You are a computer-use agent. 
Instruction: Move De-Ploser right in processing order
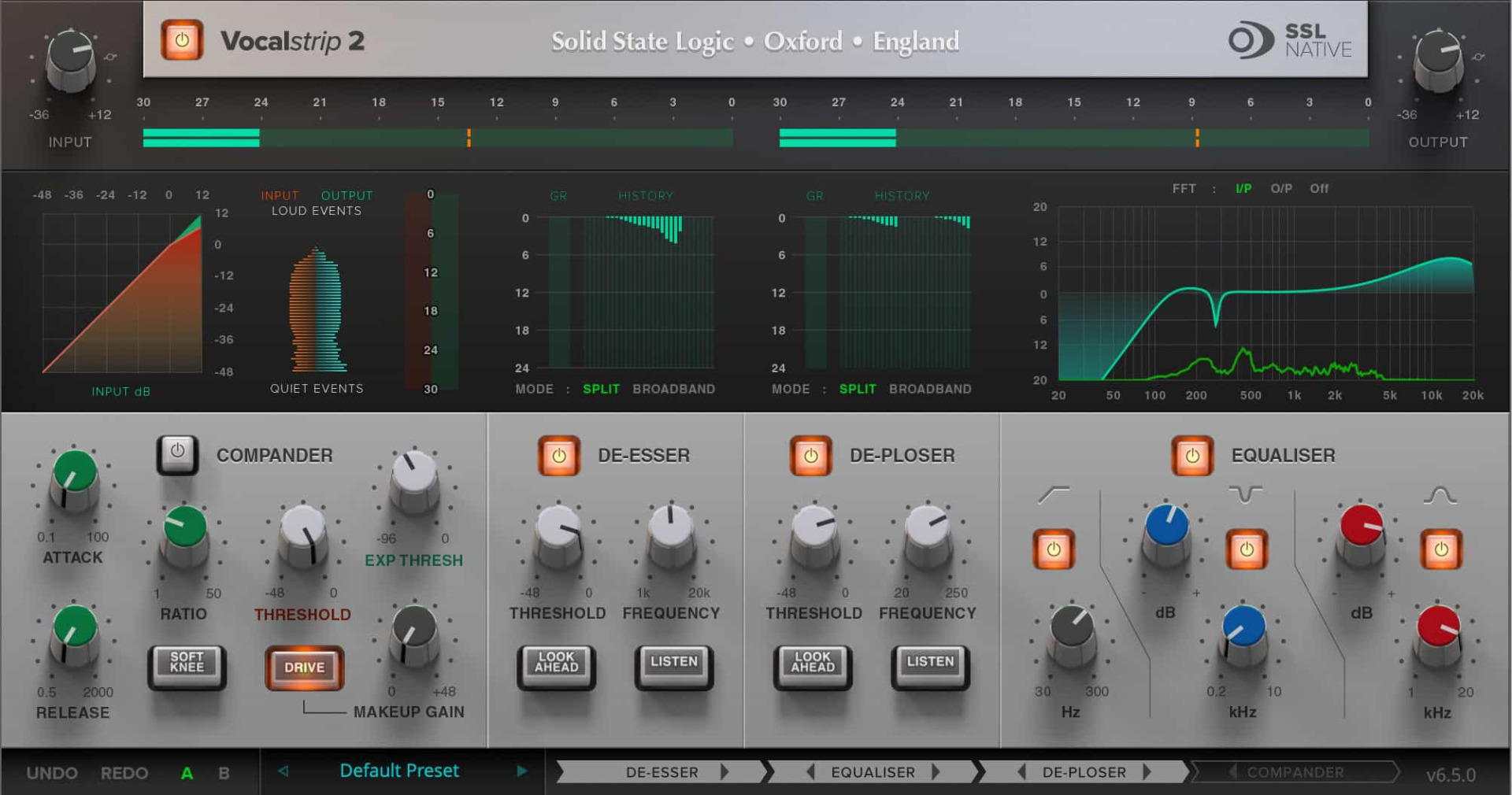click(1147, 772)
